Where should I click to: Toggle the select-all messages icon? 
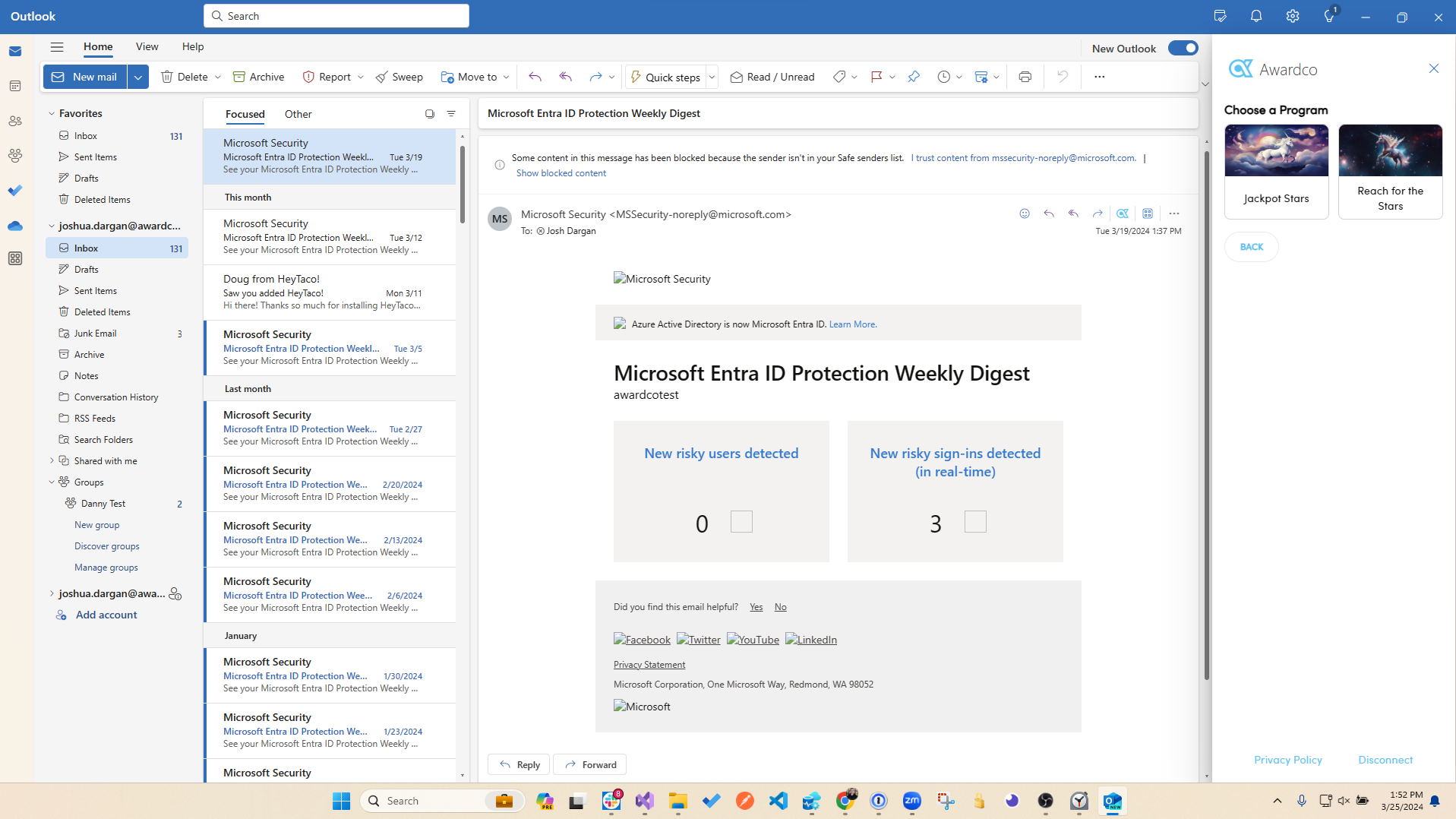click(x=429, y=114)
